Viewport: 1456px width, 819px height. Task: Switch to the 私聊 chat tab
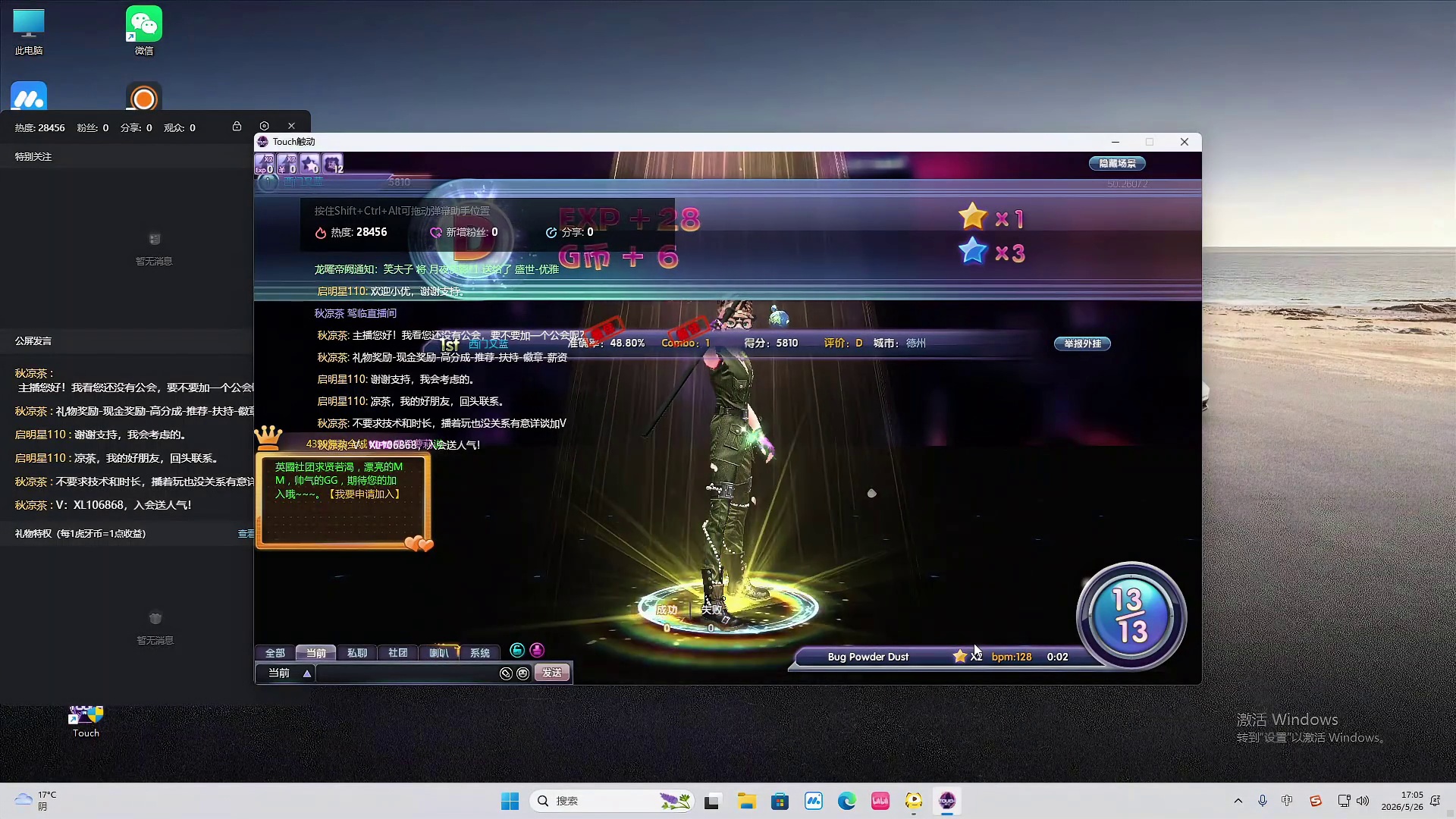click(356, 653)
